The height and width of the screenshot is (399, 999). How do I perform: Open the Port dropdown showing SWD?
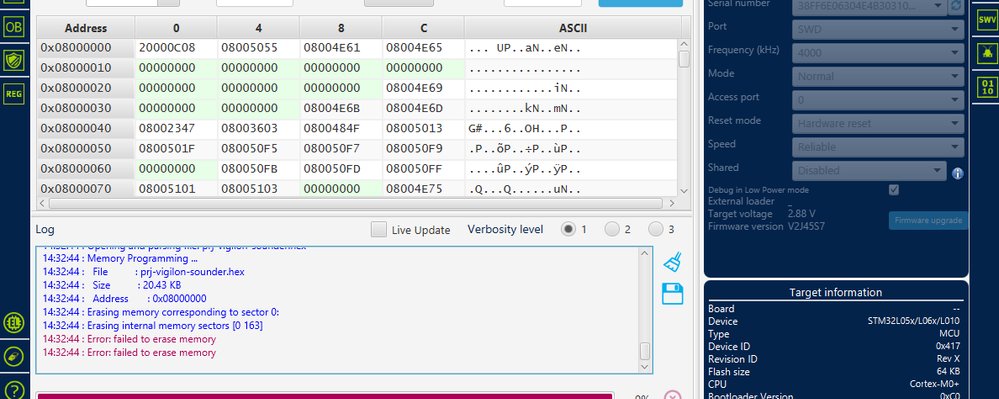point(878,29)
